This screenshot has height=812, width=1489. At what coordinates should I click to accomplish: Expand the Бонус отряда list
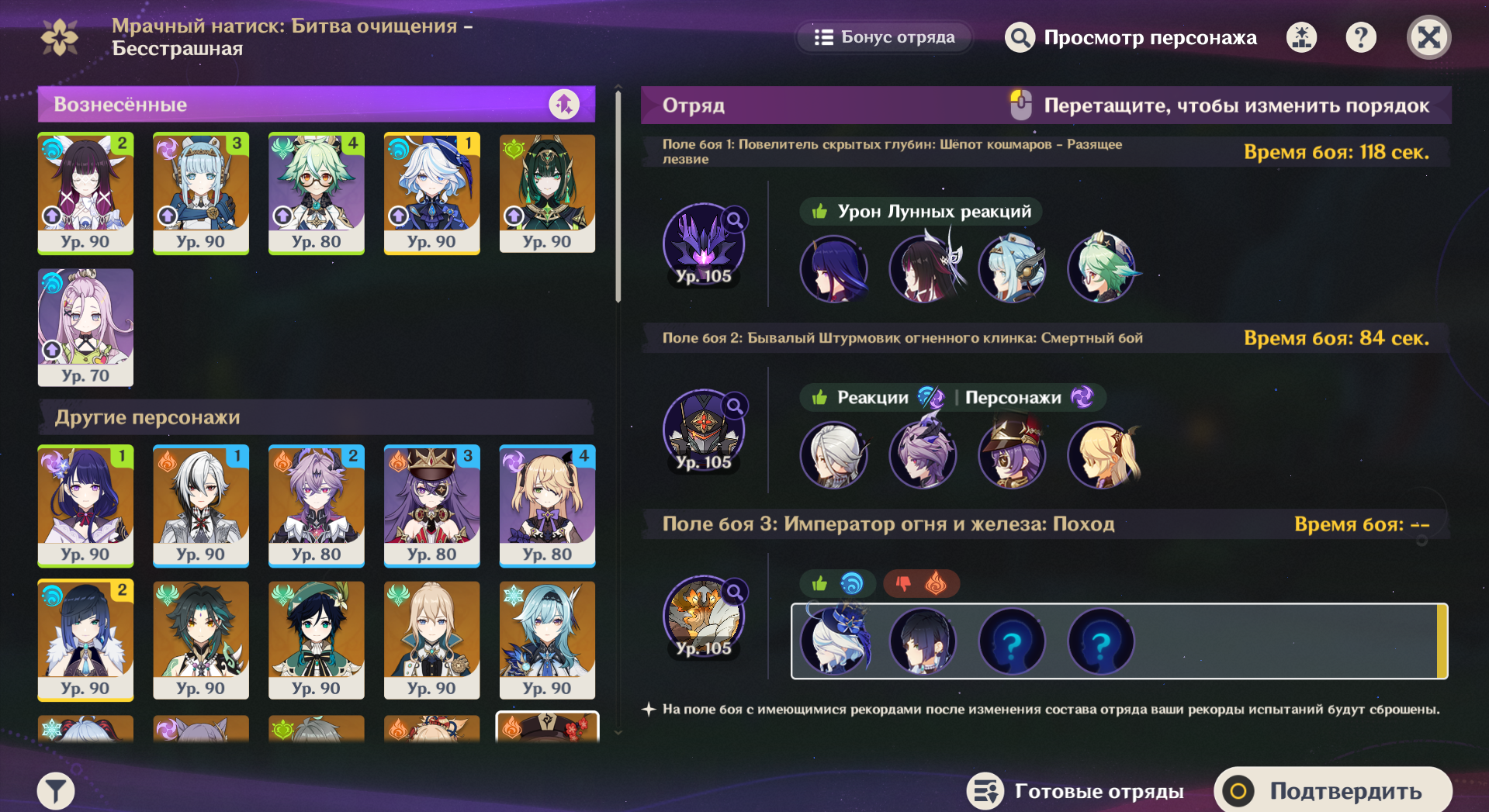pos(885,37)
